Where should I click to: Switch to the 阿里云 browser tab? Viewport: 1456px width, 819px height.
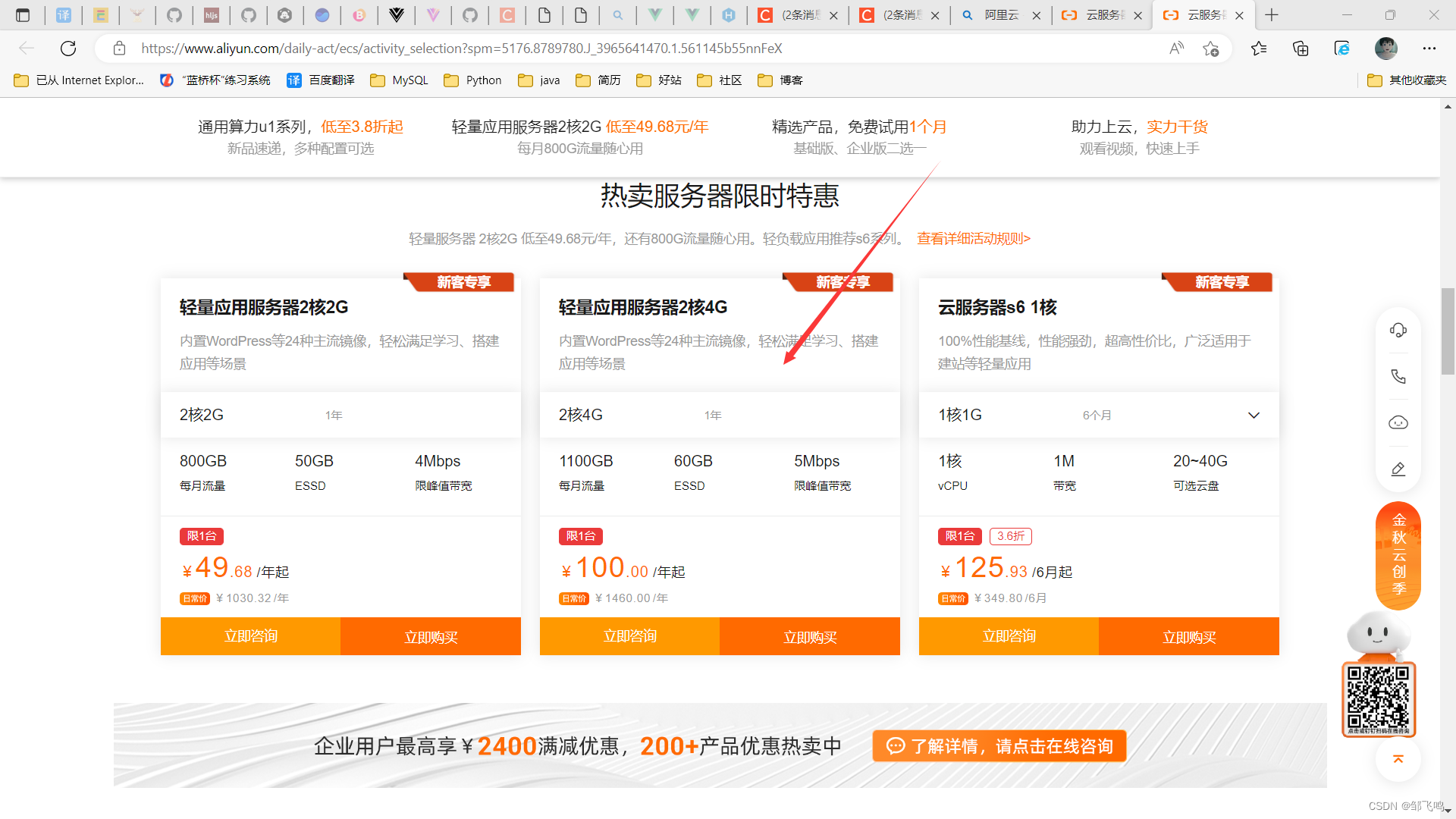999,14
